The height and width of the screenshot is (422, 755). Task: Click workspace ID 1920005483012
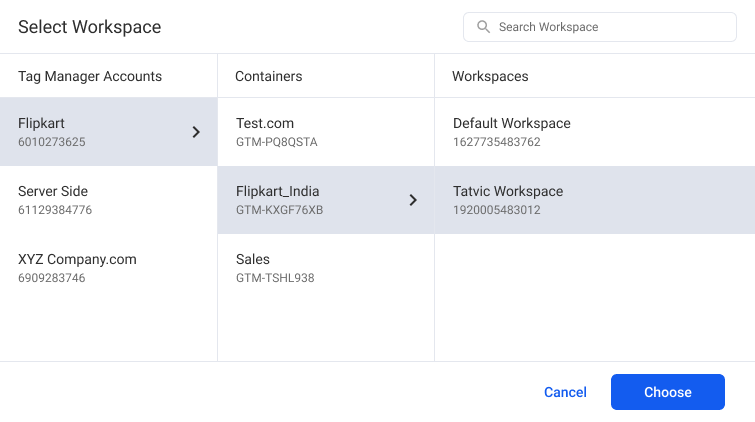point(496,210)
